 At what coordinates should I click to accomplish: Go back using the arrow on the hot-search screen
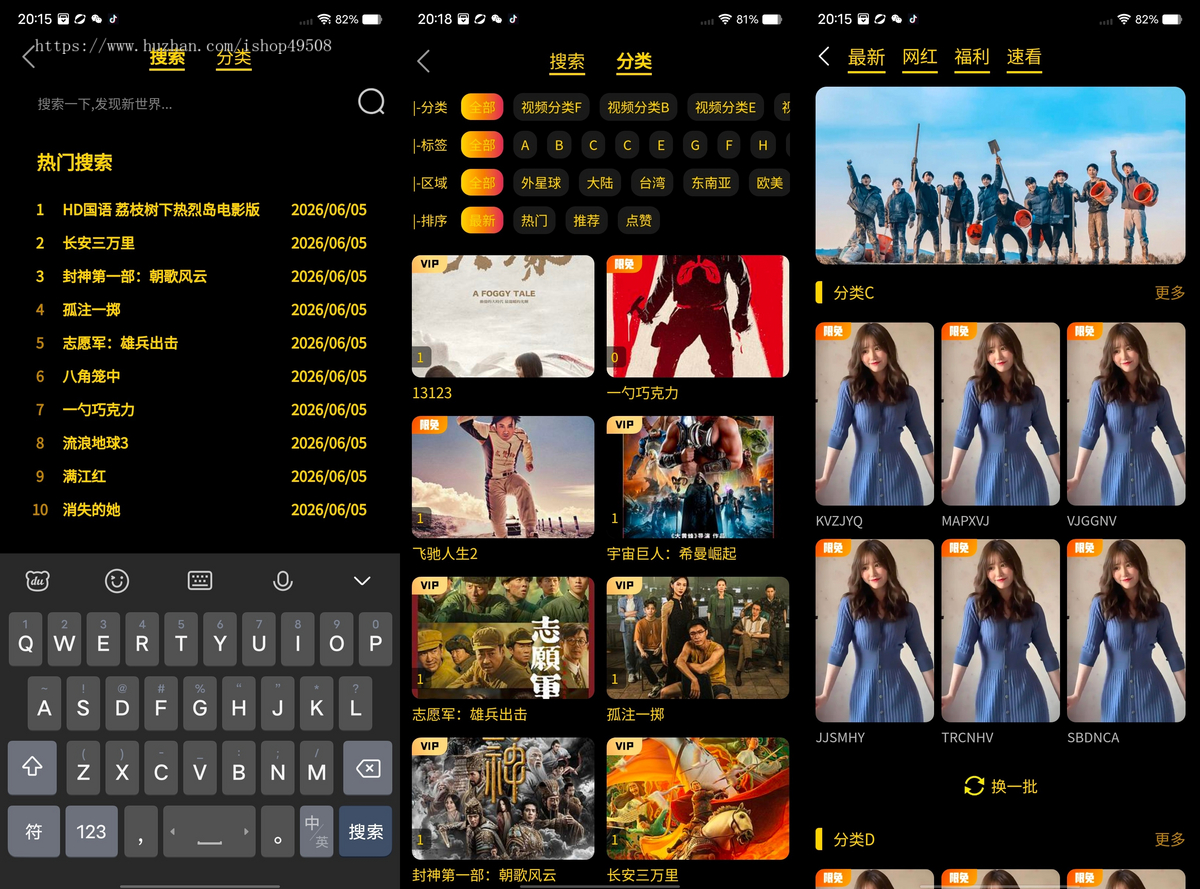tap(28, 58)
